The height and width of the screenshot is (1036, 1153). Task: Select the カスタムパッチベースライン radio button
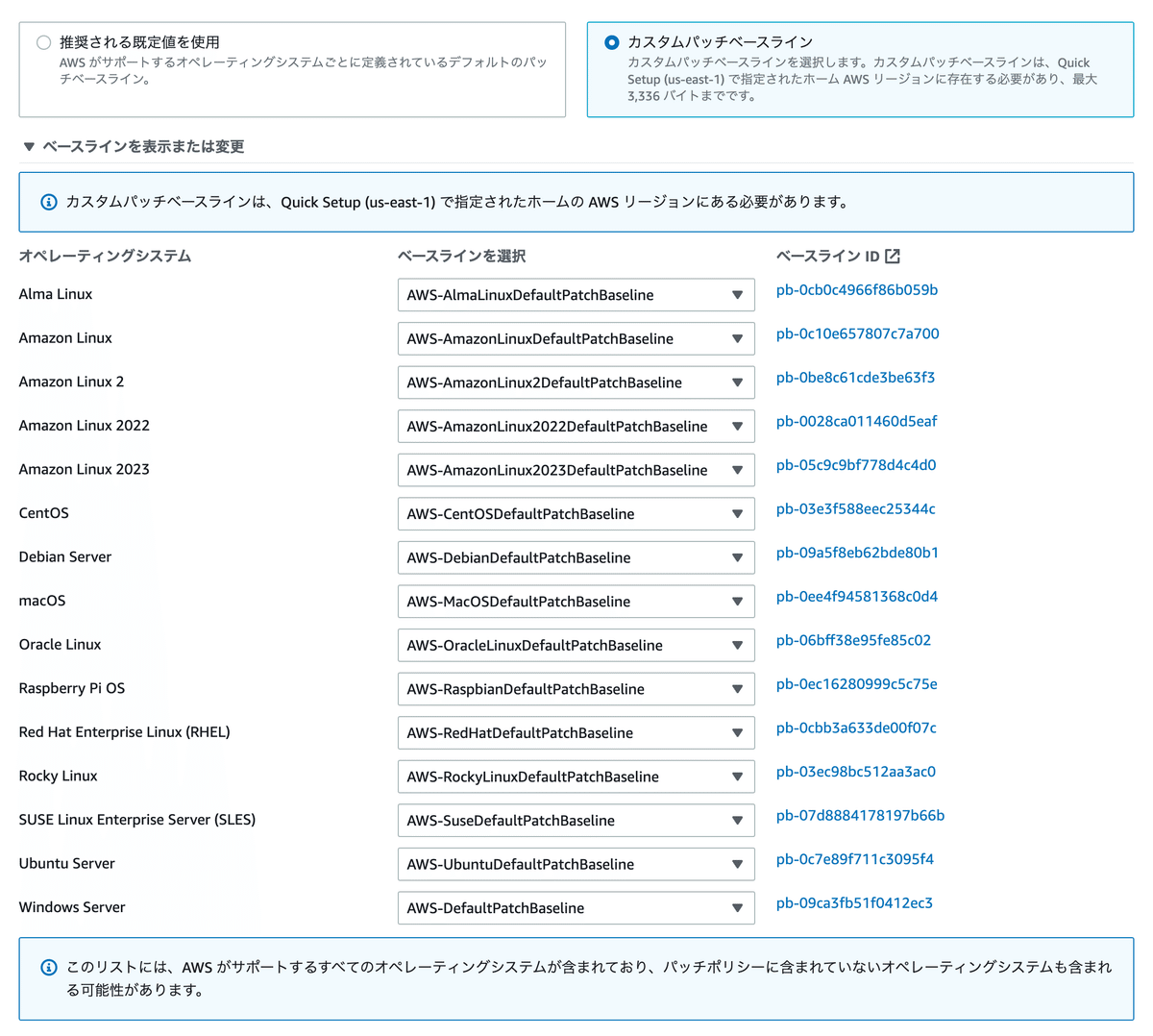click(x=611, y=42)
